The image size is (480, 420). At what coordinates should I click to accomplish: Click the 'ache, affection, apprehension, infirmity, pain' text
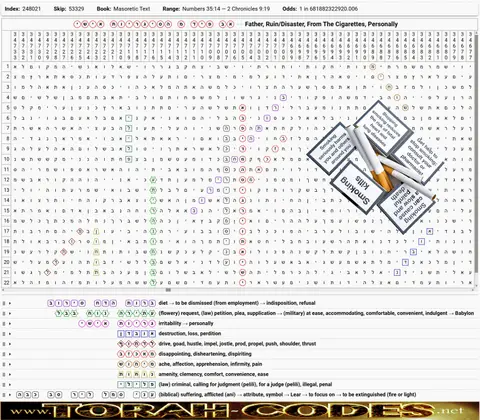tap(210, 364)
